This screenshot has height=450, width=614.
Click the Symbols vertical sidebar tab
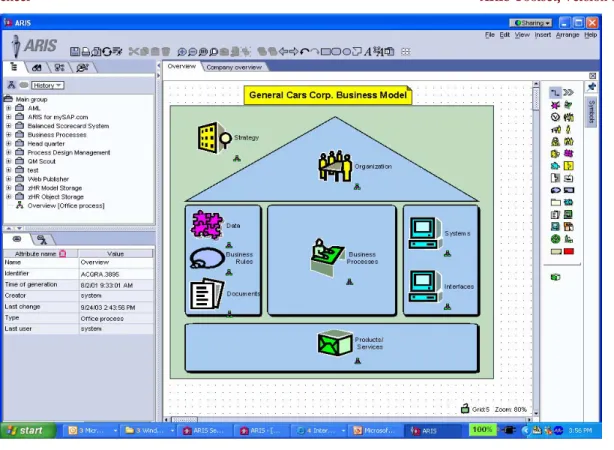tap(592, 112)
